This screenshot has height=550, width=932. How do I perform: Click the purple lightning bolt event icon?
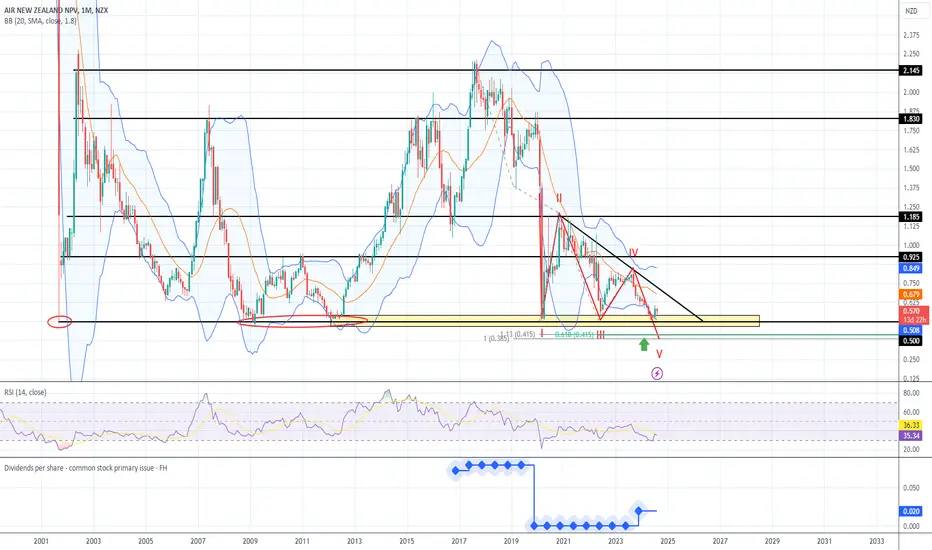coord(657,373)
